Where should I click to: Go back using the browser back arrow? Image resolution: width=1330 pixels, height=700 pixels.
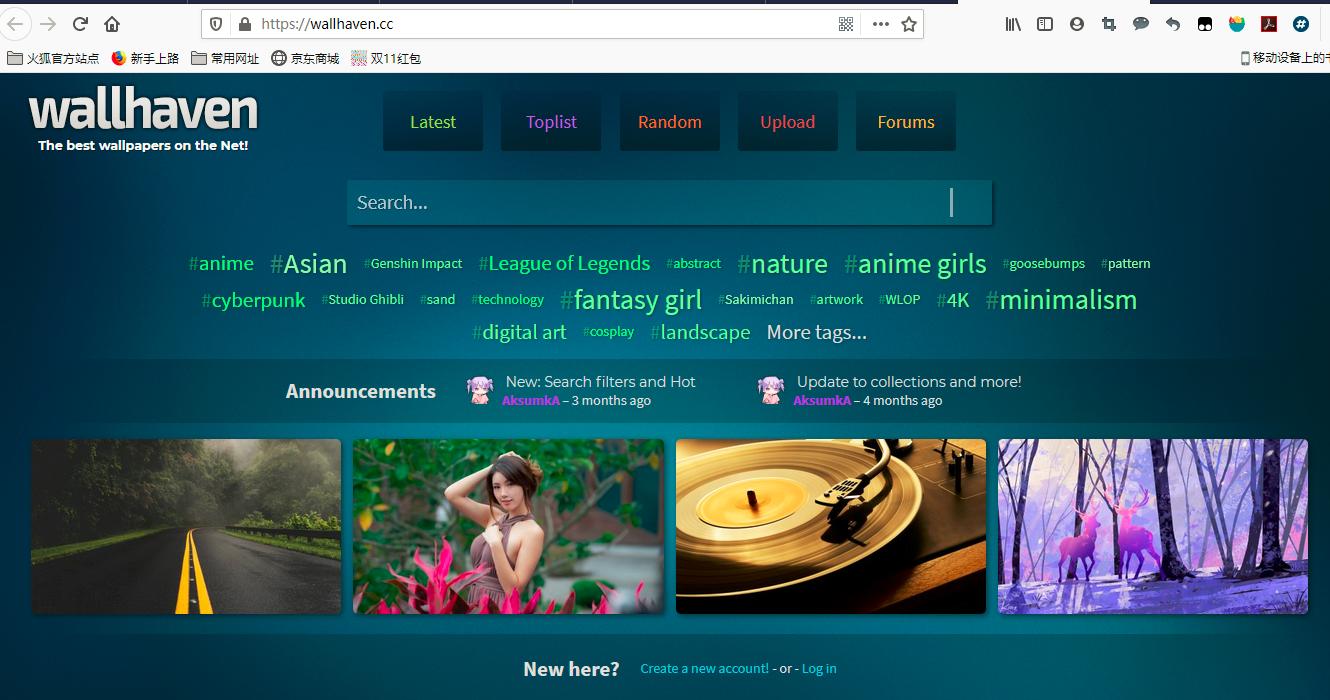click(x=15, y=24)
